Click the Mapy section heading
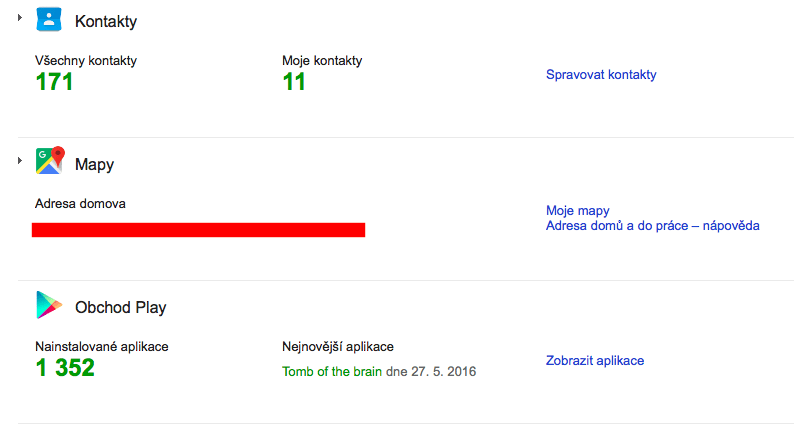The height and width of the screenshot is (432, 803). [94, 164]
